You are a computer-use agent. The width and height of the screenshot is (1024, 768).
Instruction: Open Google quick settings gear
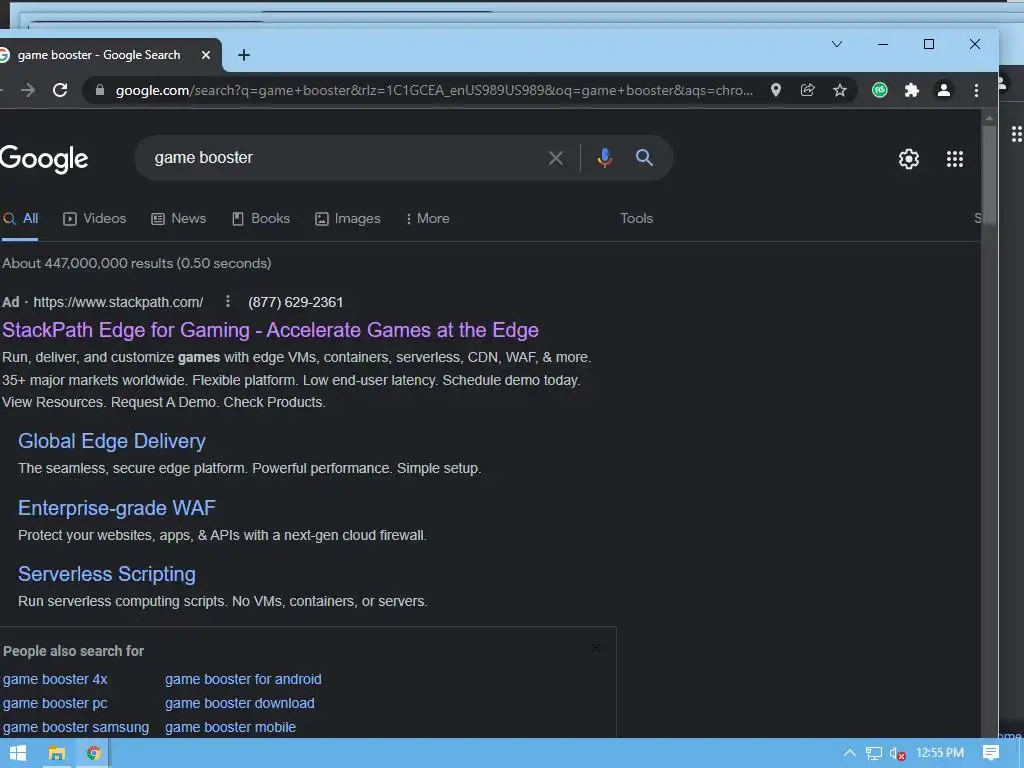click(909, 159)
